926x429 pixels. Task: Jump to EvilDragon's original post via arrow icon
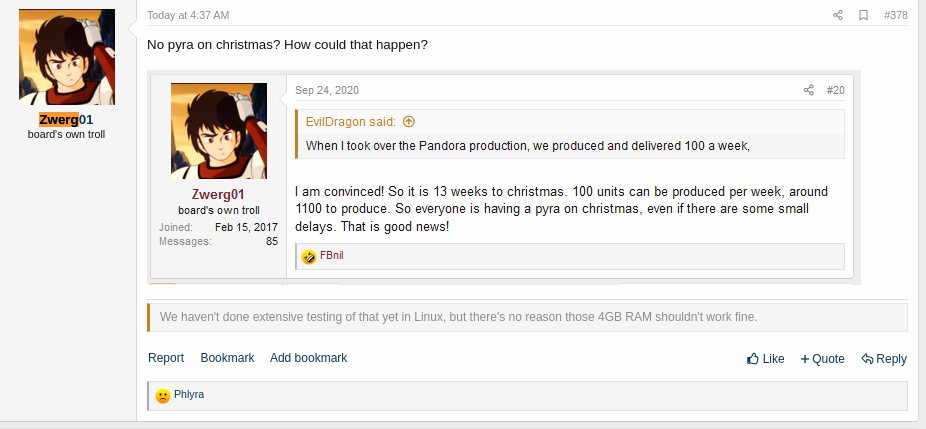click(x=408, y=122)
